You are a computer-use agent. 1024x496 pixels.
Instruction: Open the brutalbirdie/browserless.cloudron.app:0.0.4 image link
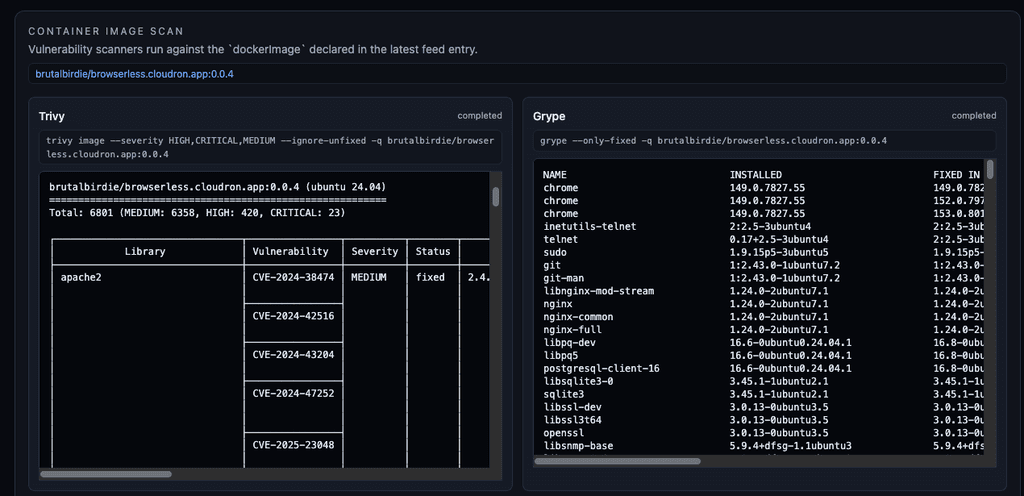coord(134,74)
